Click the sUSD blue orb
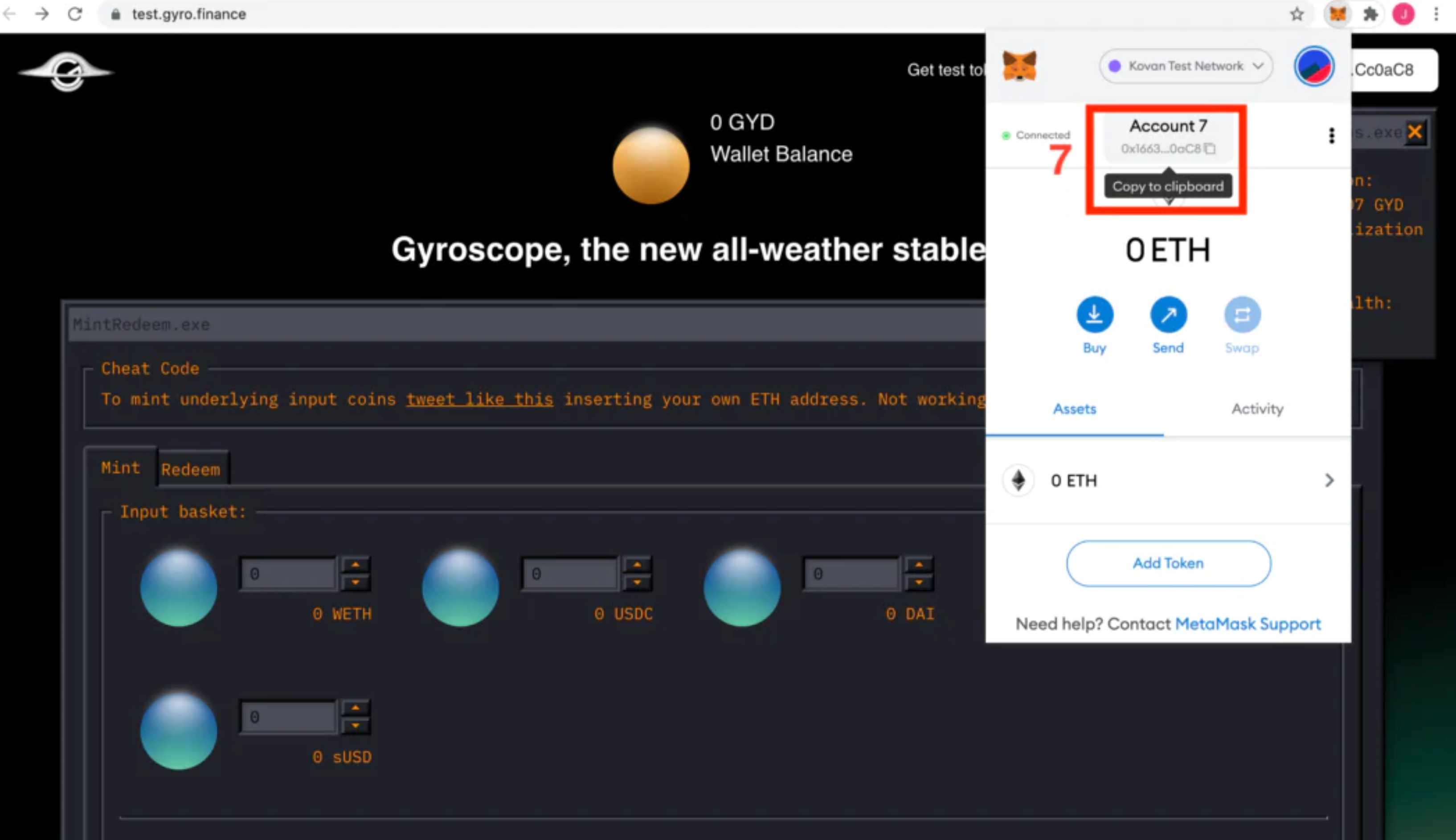1456x840 pixels. [x=179, y=731]
